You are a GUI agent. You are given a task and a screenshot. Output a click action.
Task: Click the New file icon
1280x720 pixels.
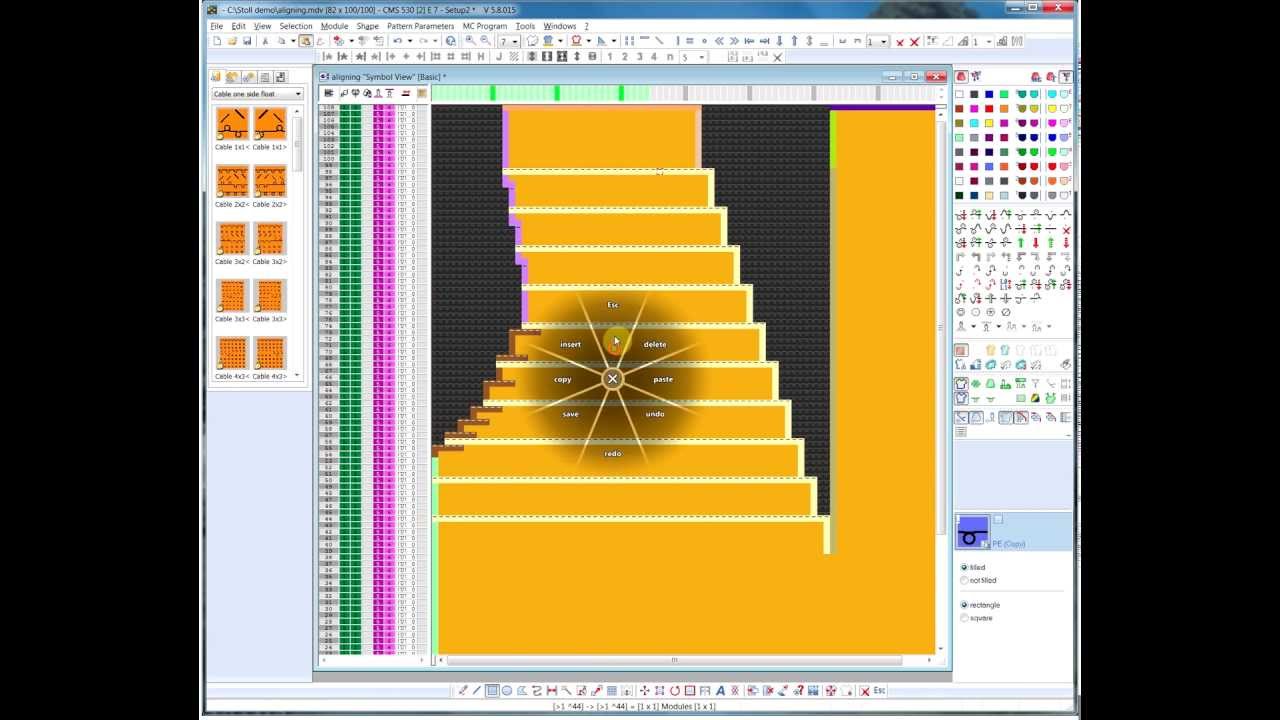pyautogui.click(x=217, y=41)
